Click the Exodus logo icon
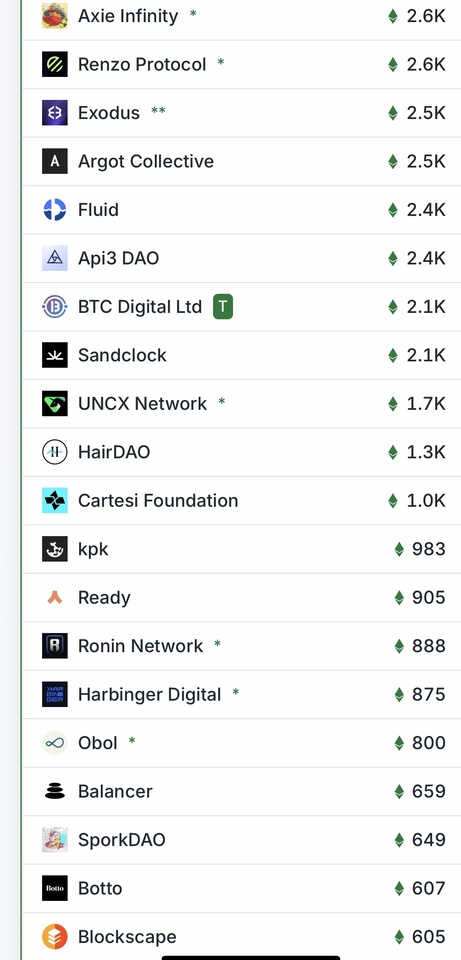This screenshot has height=960, width=461. [54, 113]
